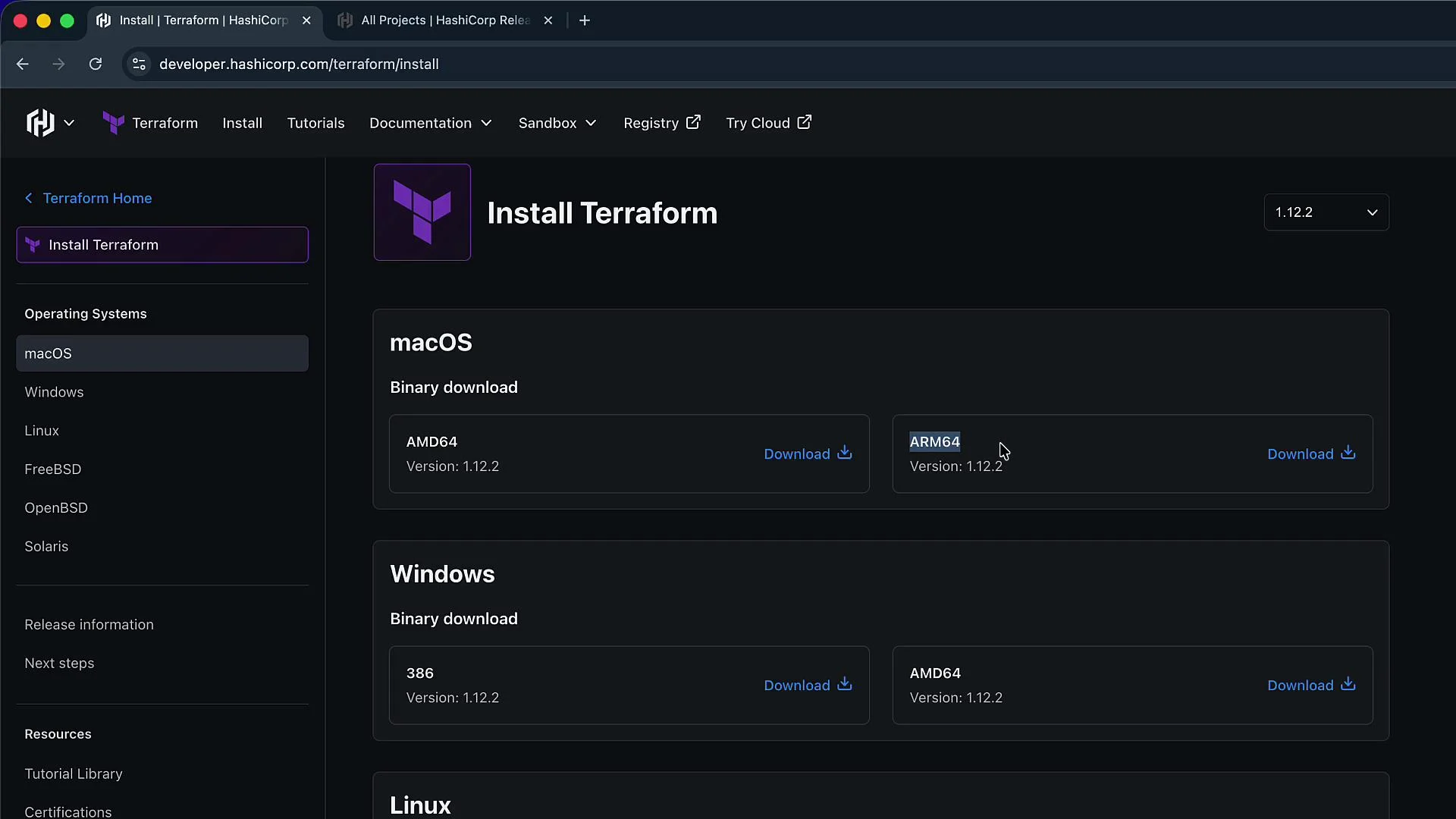The image size is (1456, 819).
Task: Download Windows 386 binary
Action: click(x=808, y=685)
